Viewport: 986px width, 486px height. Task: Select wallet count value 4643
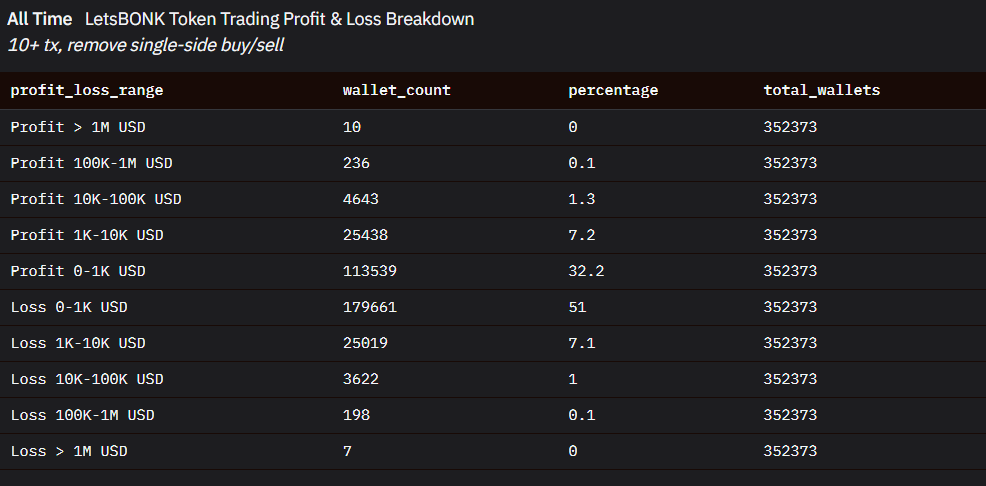pos(360,199)
